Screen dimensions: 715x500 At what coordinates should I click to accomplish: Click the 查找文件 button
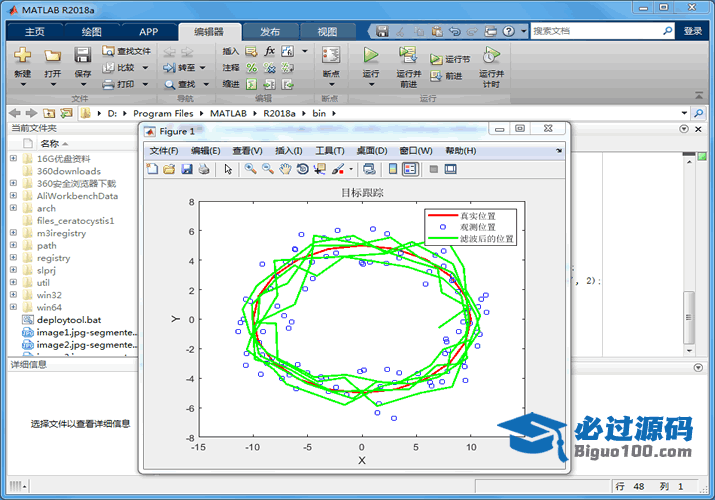click(127, 50)
